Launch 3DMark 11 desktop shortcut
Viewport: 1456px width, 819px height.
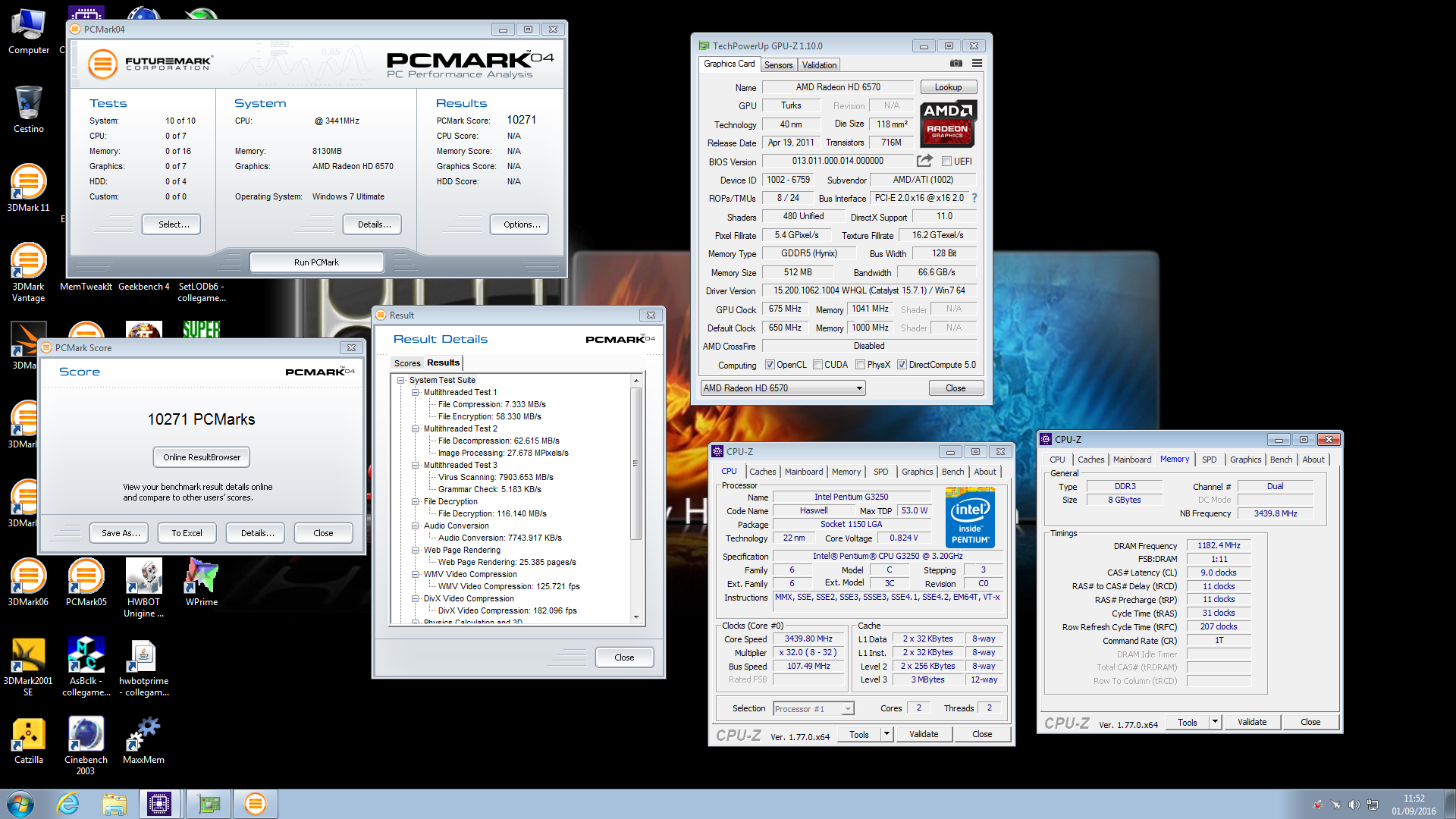tap(28, 187)
